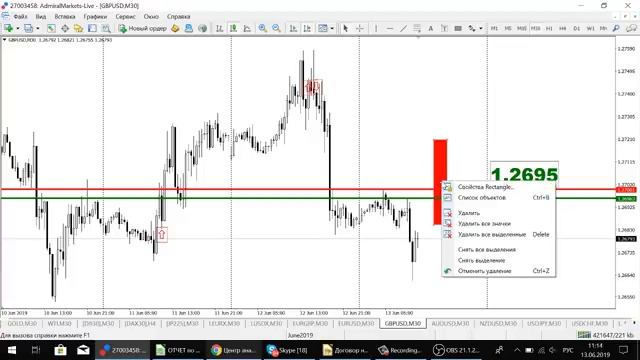
Task: Expand the arrows objects dropdown arrow
Action: pos(481,29)
